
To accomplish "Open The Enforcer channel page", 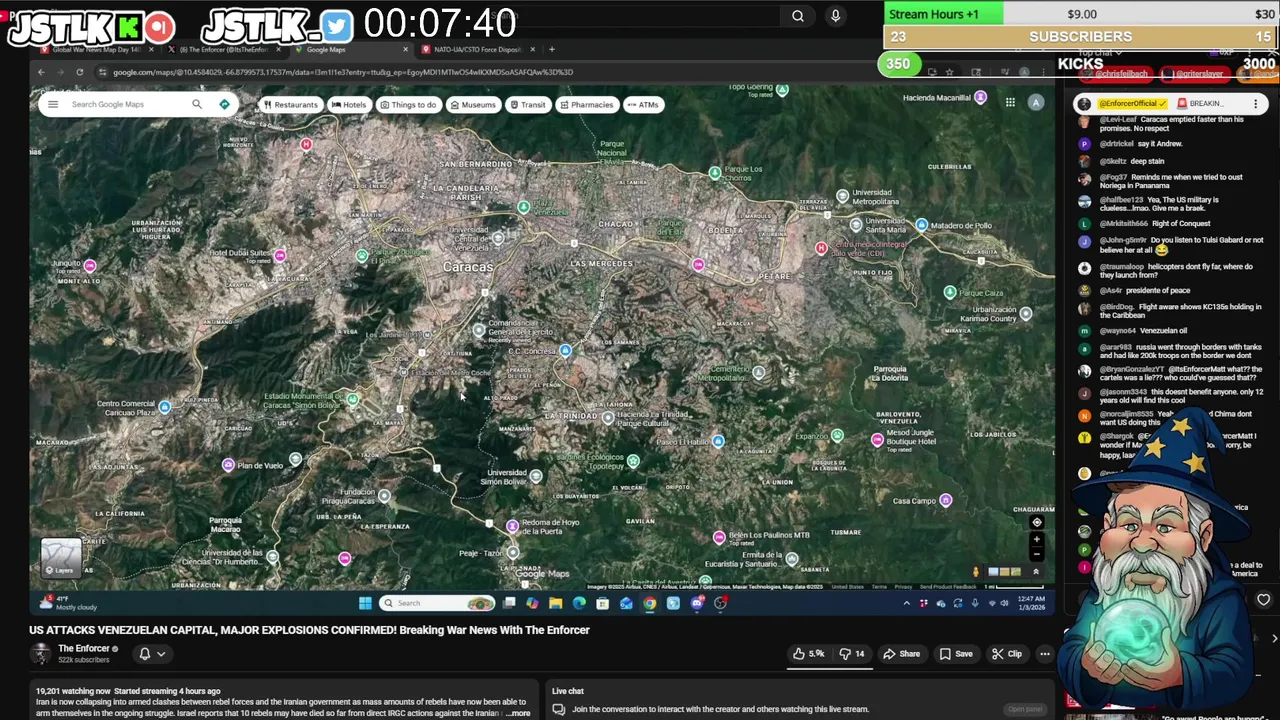I will point(83,648).
